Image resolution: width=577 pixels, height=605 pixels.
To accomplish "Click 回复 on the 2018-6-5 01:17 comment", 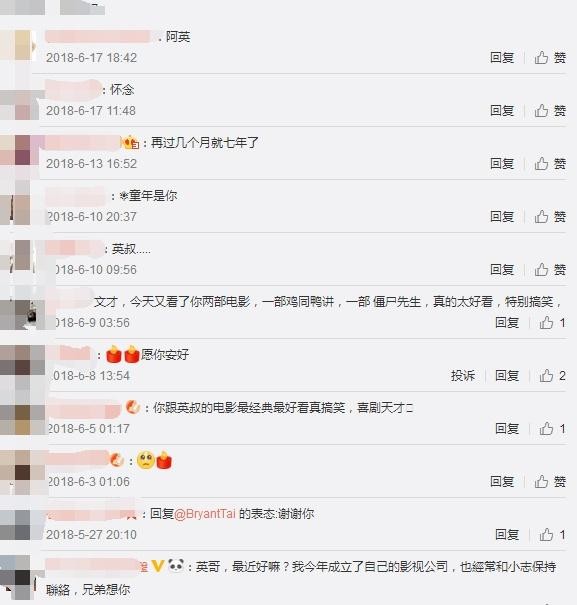I will click(x=507, y=428).
